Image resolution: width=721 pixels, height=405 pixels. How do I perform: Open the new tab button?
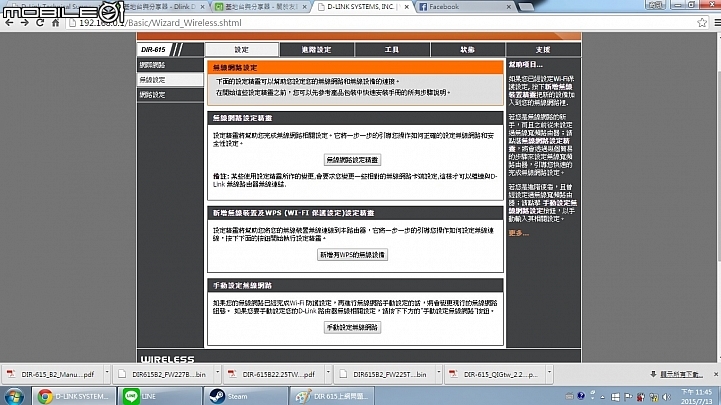coord(526,6)
